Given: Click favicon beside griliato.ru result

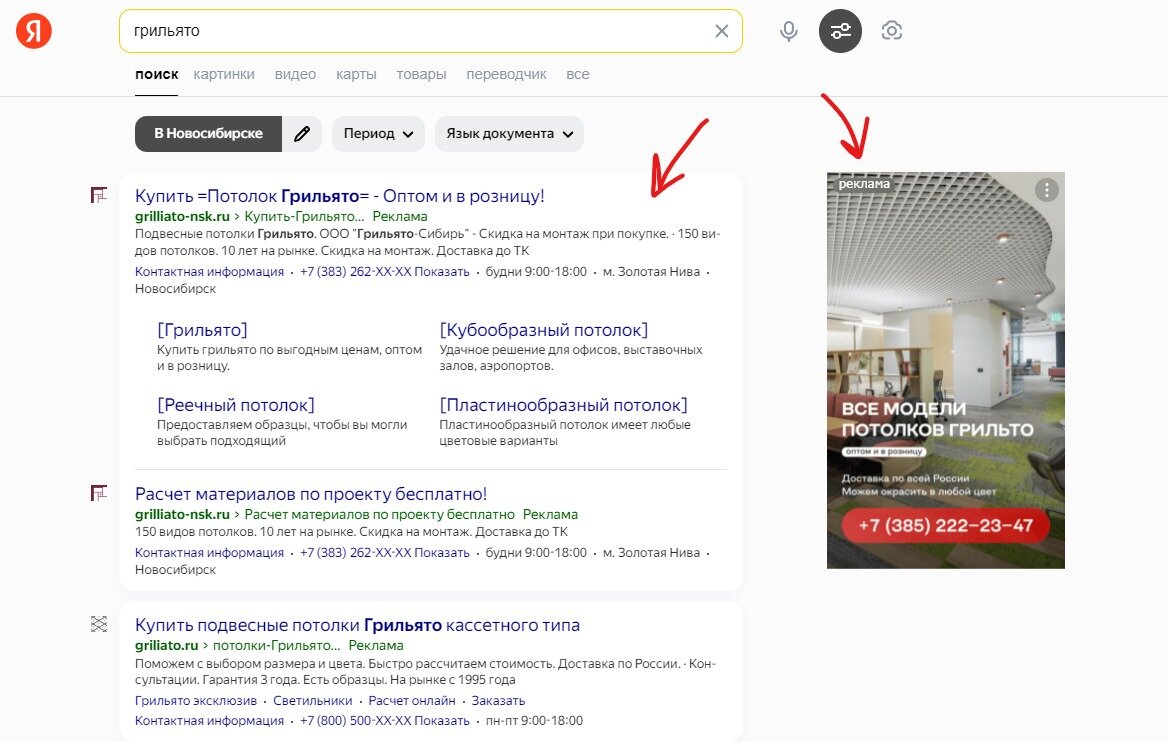Looking at the screenshot, I should [x=99, y=624].
